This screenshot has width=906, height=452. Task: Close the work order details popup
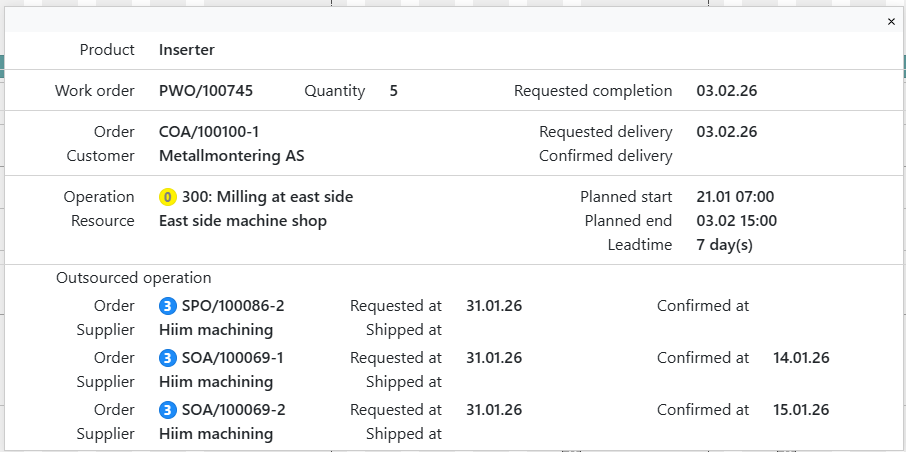click(891, 21)
